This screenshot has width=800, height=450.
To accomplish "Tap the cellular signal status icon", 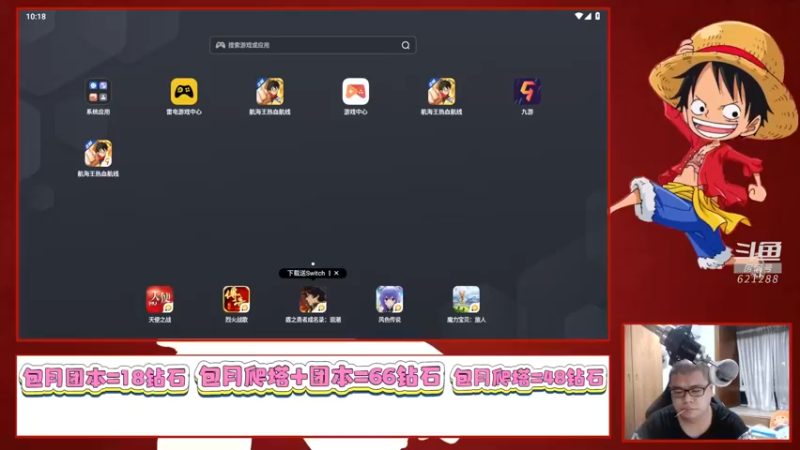I will pos(588,16).
